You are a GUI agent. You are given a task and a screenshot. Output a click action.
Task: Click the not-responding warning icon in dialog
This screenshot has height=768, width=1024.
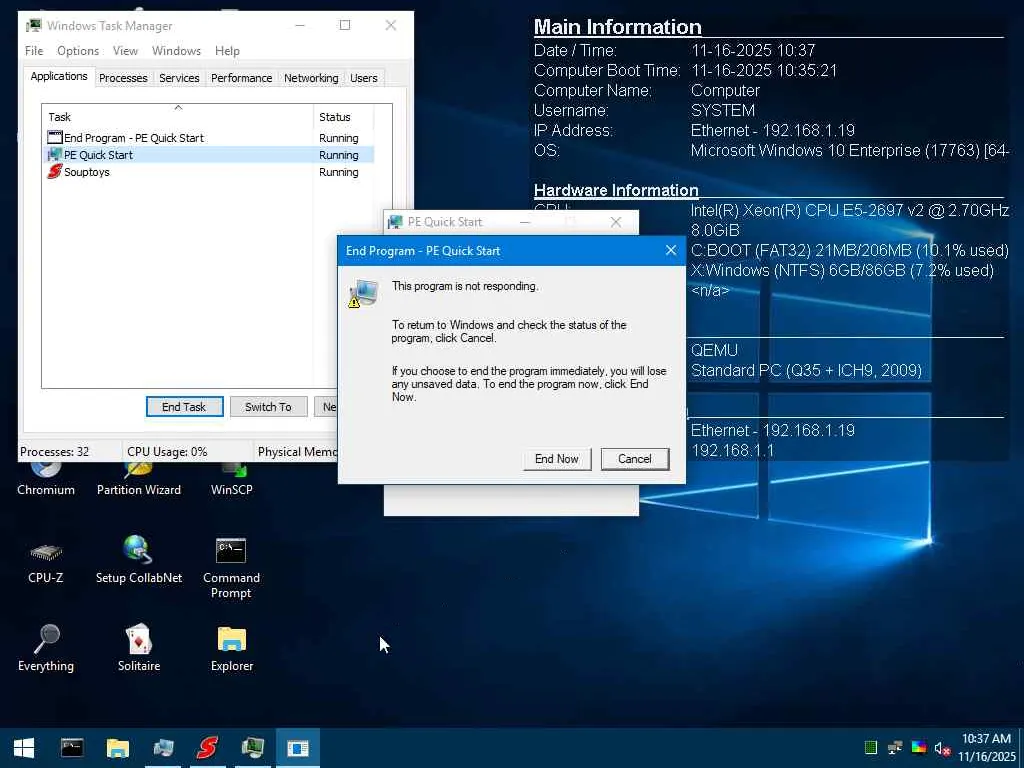point(364,294)
